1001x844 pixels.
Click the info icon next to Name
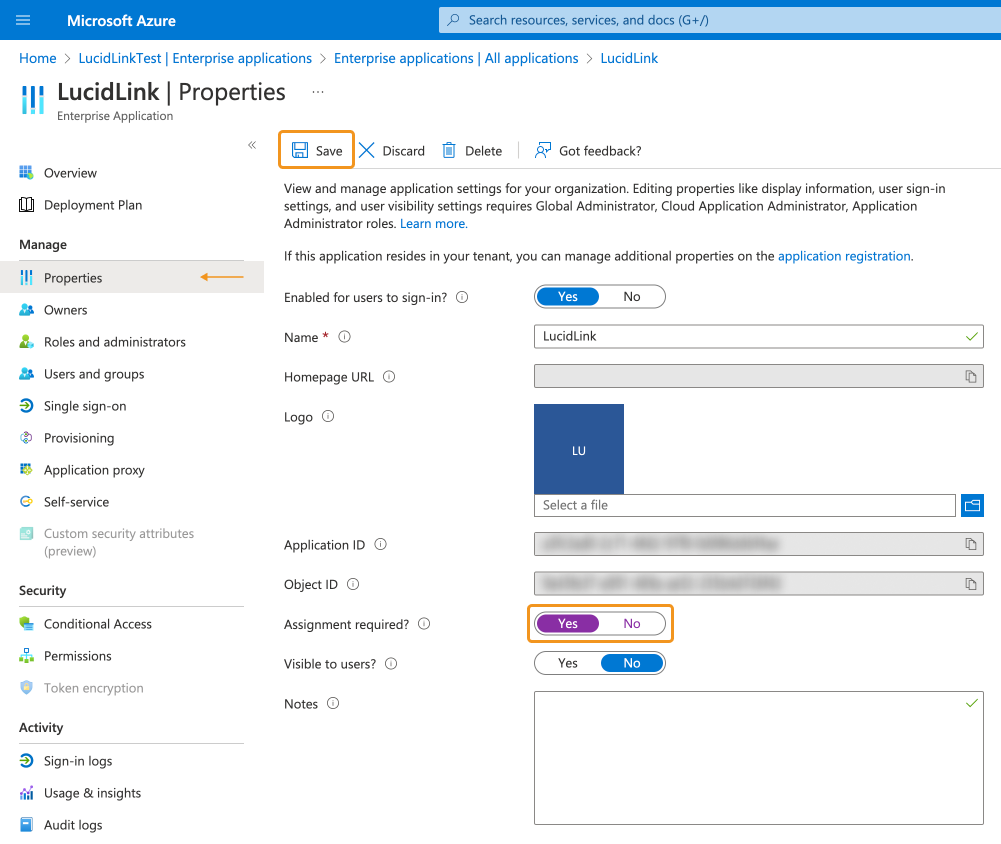[345, 336]
